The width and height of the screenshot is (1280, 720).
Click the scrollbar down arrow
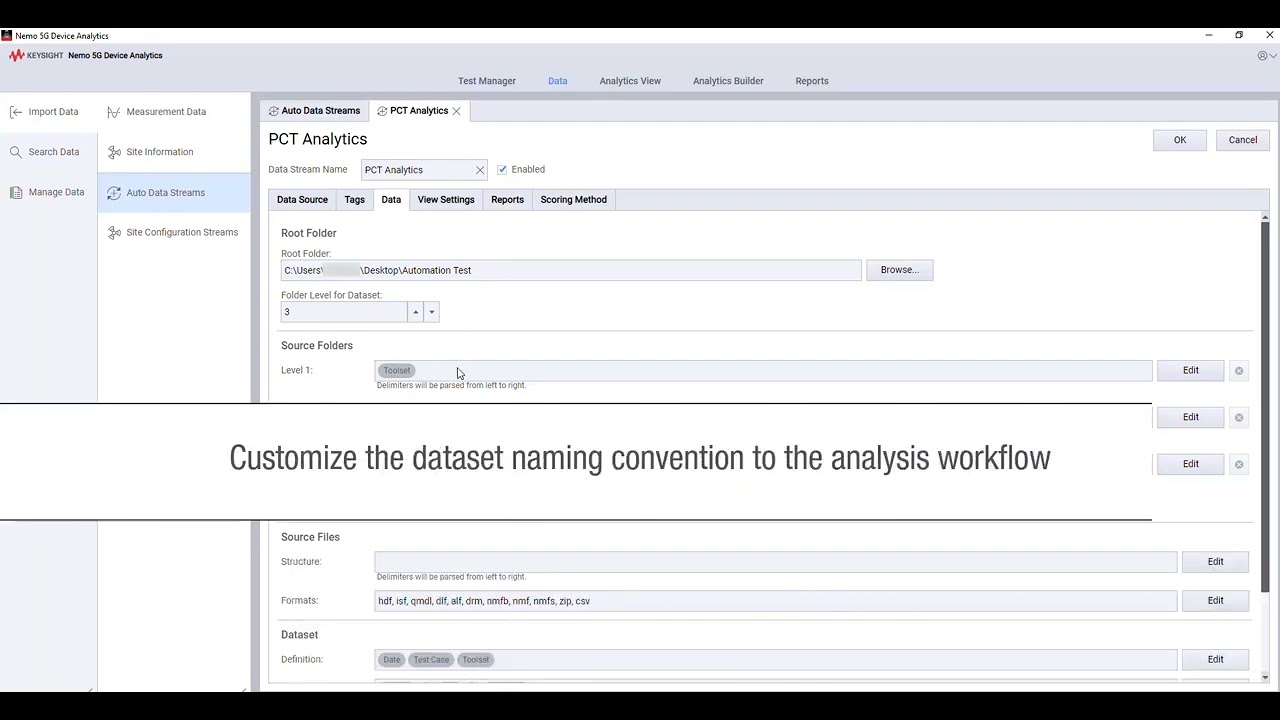(x=1264, y=678)
